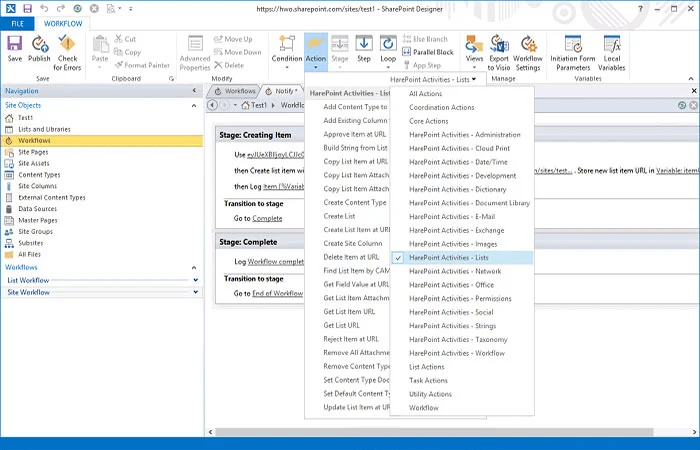Screen dimensions: 700x450
Task: Open the FILE tab
Action: point(17,24)
